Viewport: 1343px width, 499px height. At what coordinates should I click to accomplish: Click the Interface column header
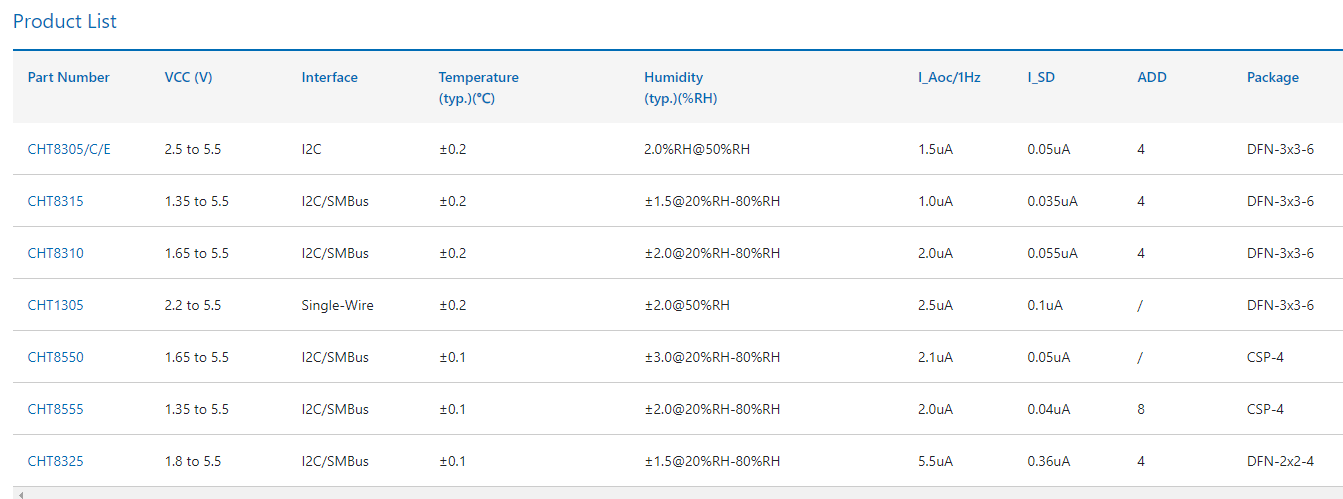click(329, 77)
